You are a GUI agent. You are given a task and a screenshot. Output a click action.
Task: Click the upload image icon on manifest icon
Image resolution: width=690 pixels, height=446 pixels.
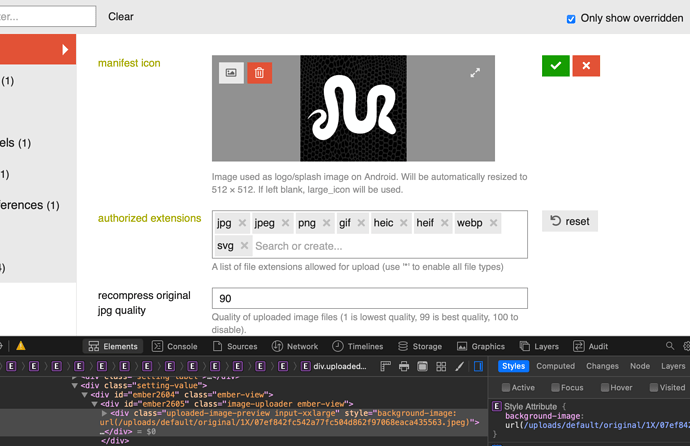pyautogui.click(x=231, y=73)
